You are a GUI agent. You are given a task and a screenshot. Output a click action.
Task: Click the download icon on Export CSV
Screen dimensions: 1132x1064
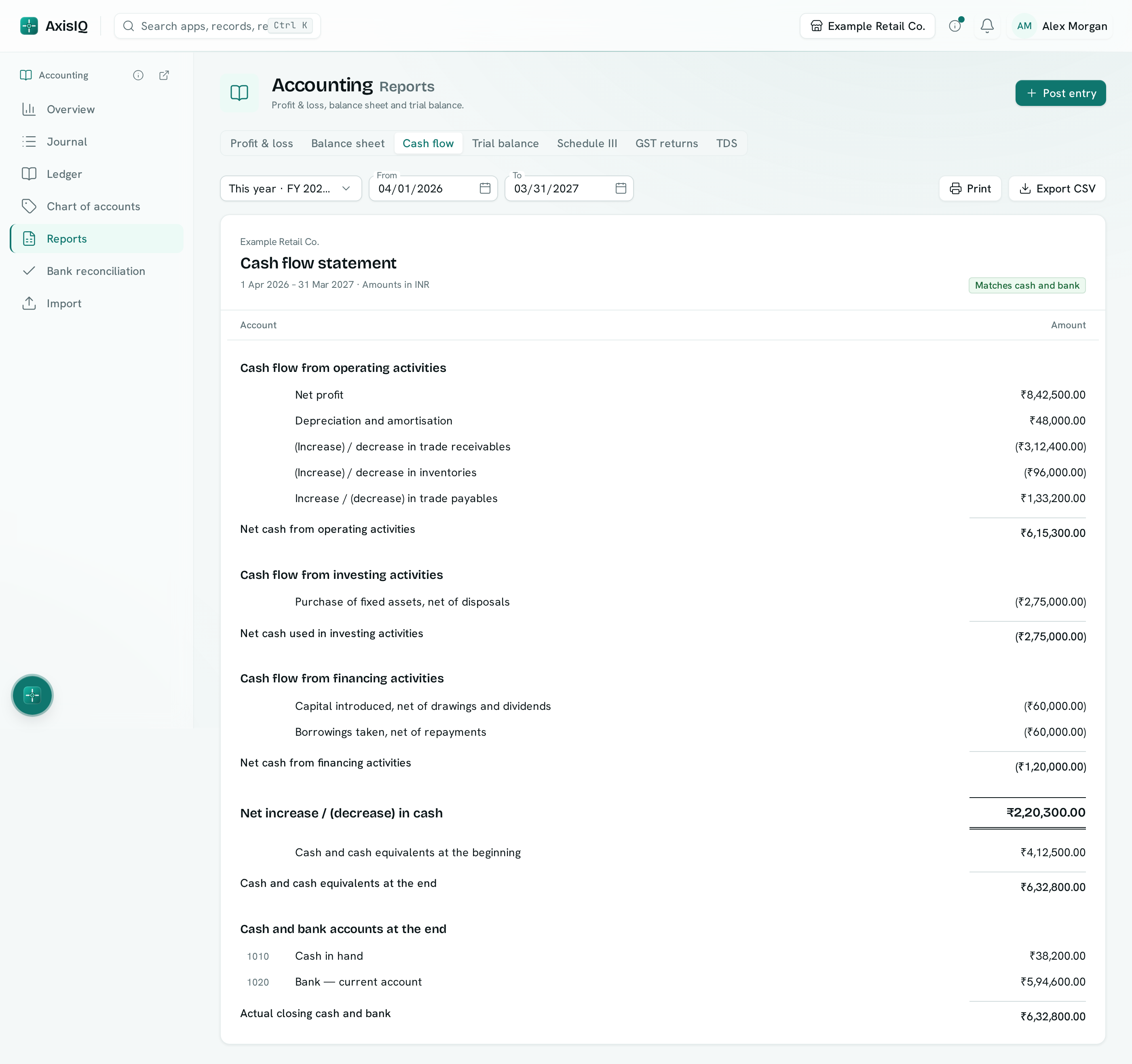[1025, 189]
